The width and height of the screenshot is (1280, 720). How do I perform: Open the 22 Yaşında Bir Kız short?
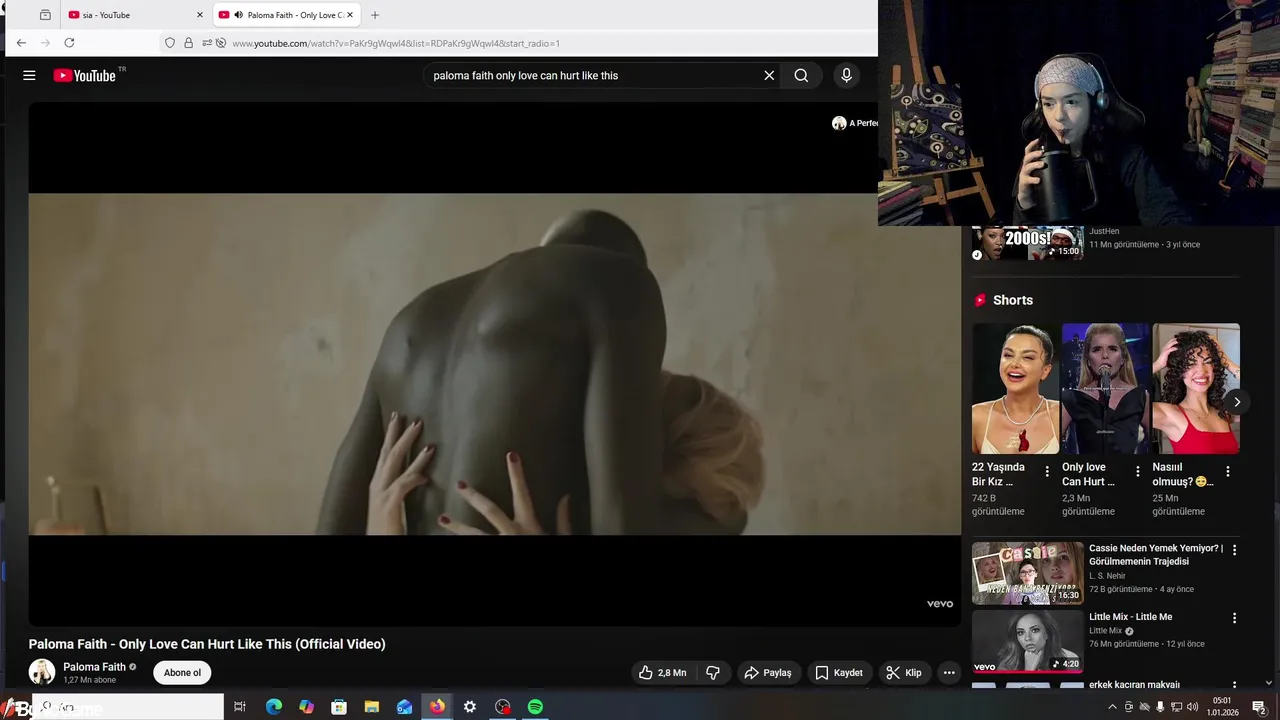pyautogui.click(x=1015, y=388)
